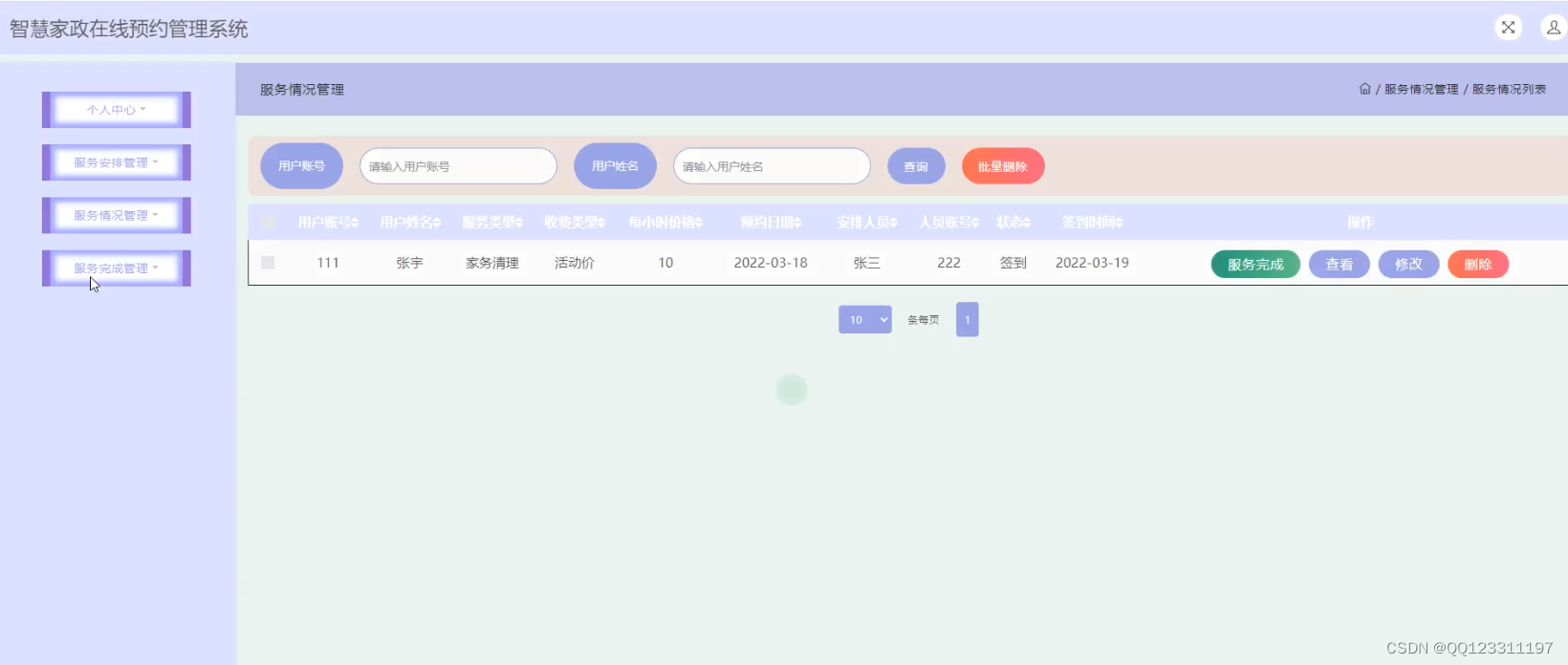Expand the 服务情况管理 menu
The height and width of the screenshot is (665, 1568).
117,215
